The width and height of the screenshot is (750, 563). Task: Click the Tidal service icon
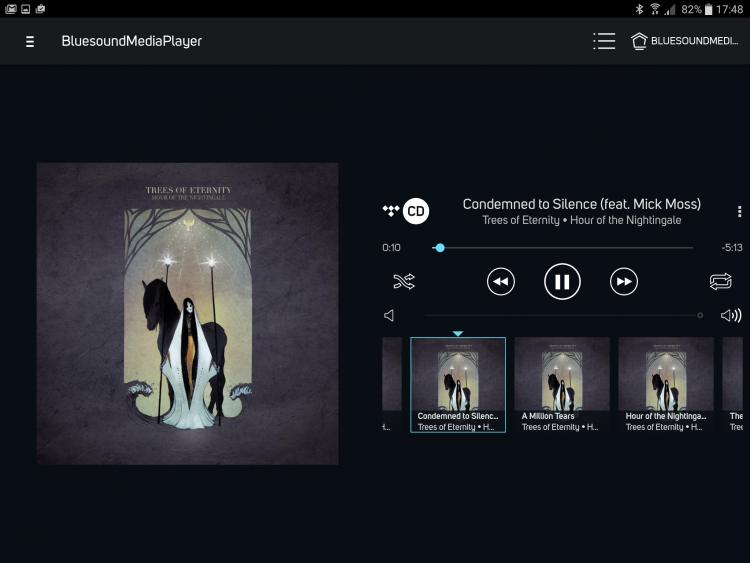point(391,210)
